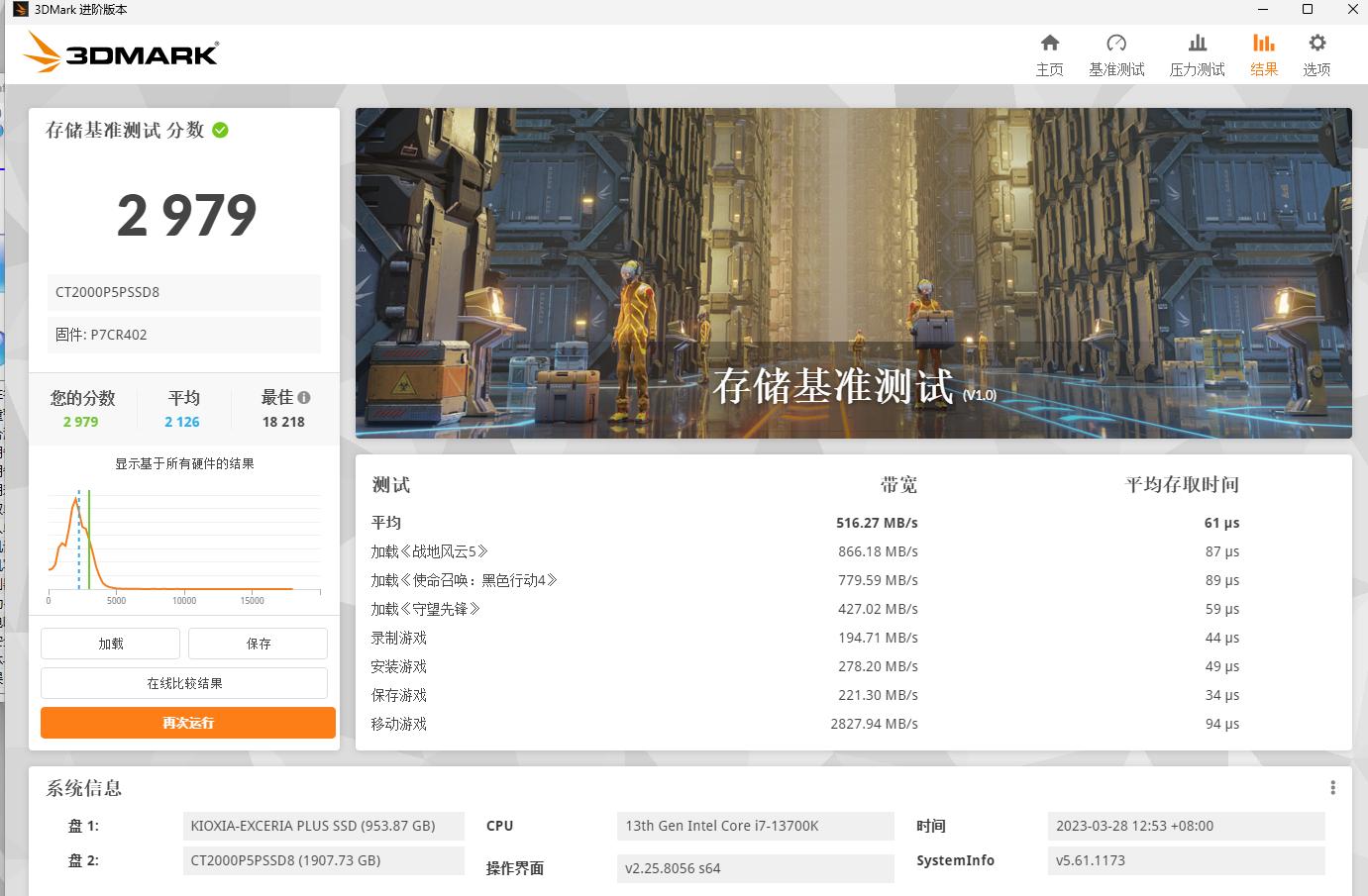Click the green verified checkmark beside 存储基准测试 分数
1368x896 pixels.
219,130
